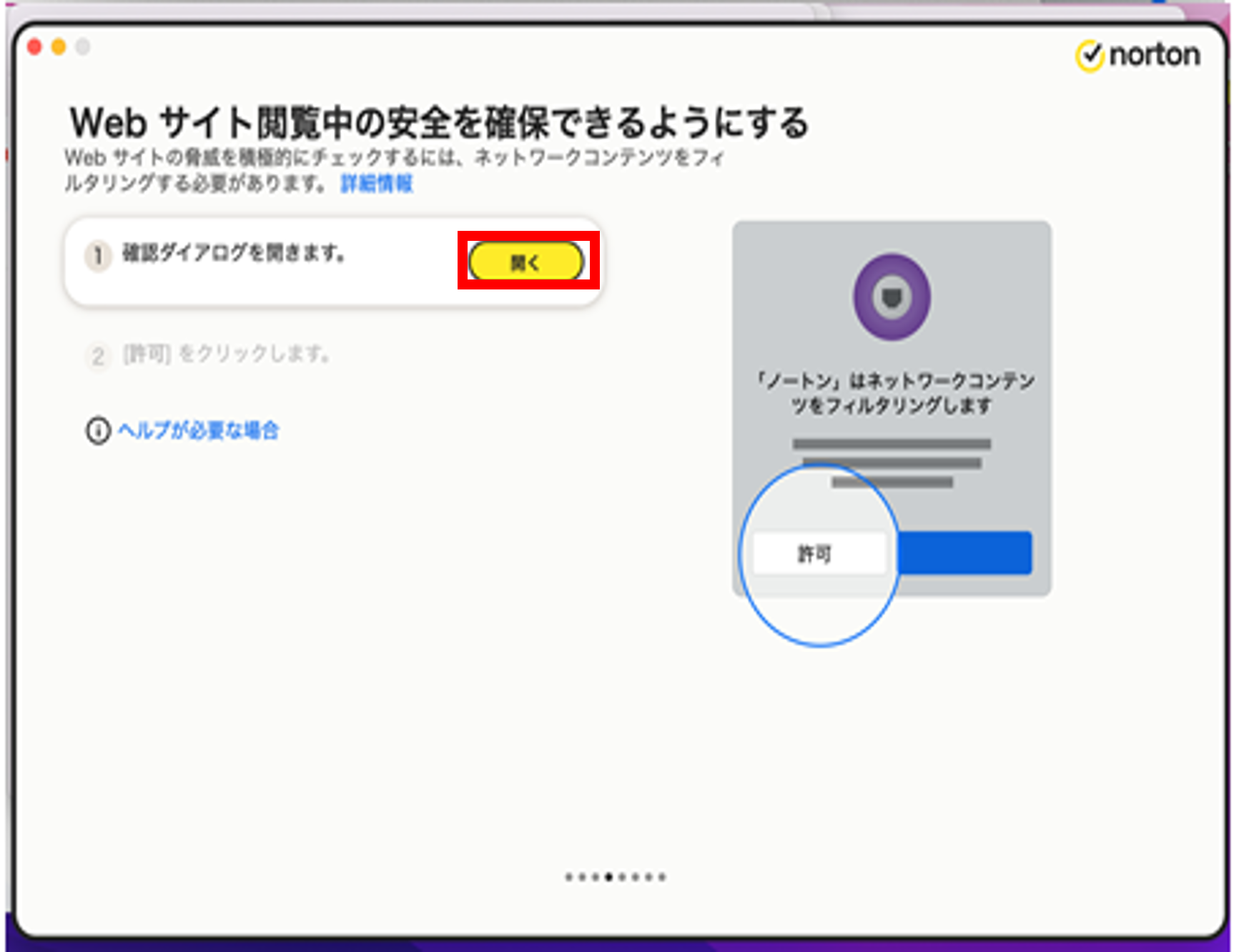
Task: Click the [許可] をクリックします step text
Action: [226, 354]
